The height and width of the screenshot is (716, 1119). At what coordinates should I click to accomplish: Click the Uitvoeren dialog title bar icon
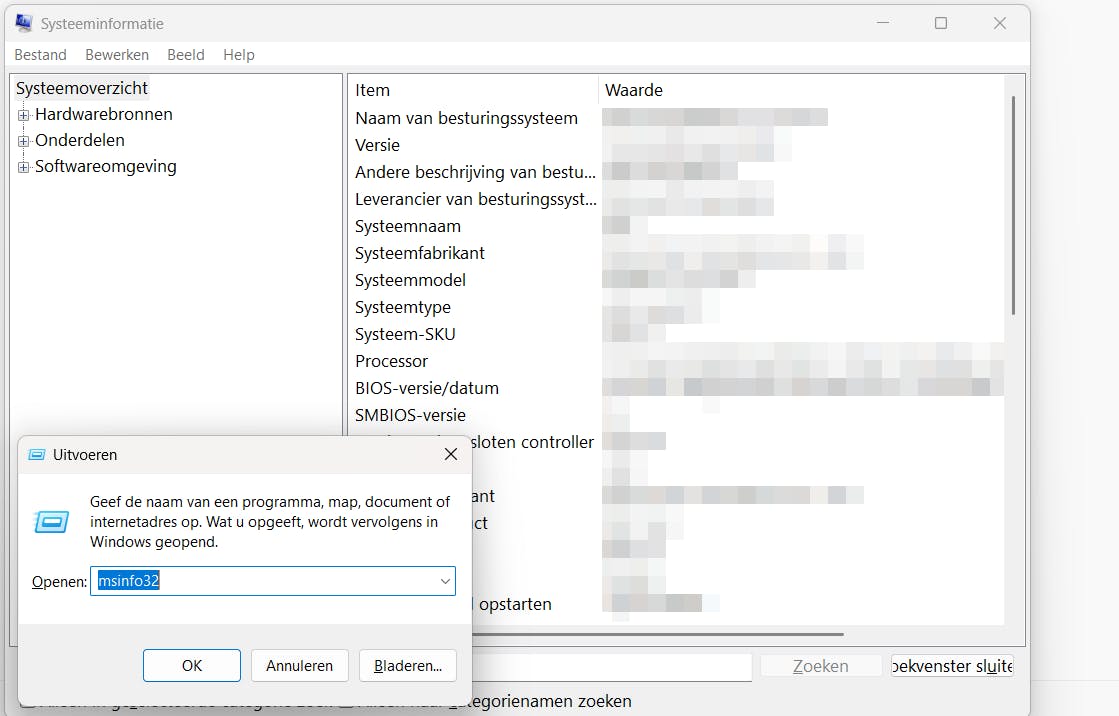tap(36, 454)
